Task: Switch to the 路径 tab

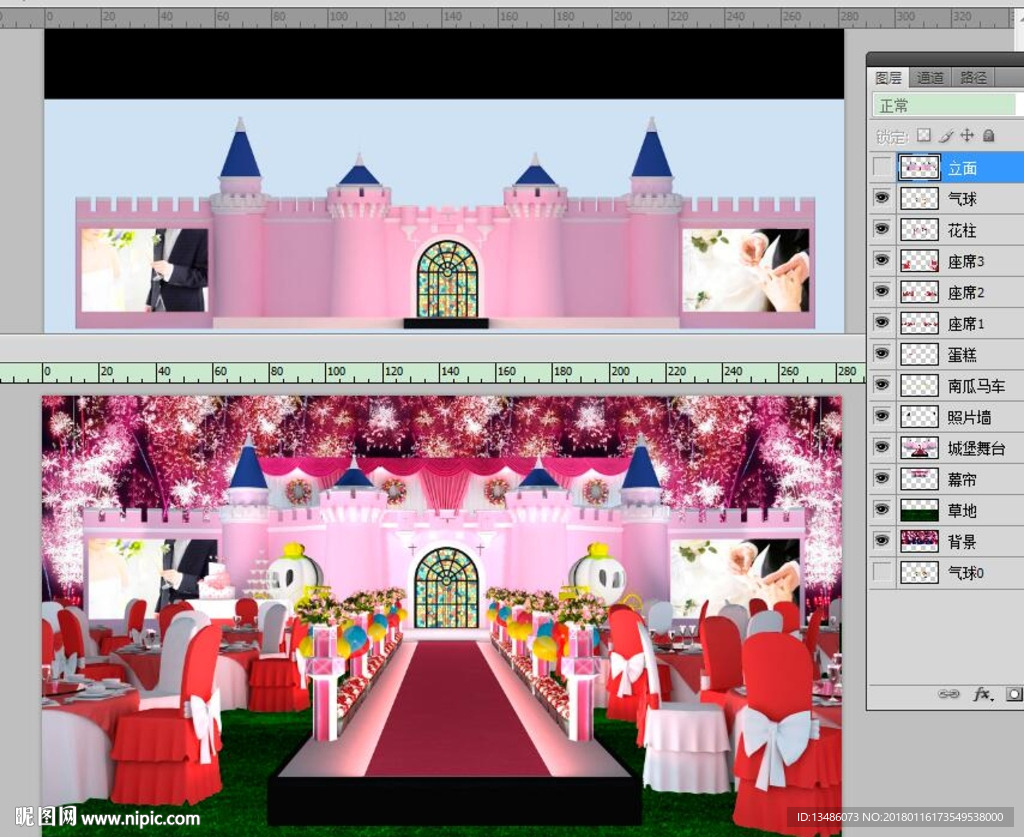Action: pos(973,77)
